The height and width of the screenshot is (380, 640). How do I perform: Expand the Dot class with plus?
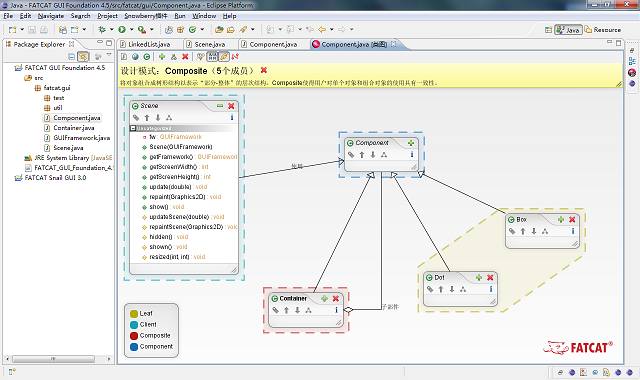click(479, 278)
